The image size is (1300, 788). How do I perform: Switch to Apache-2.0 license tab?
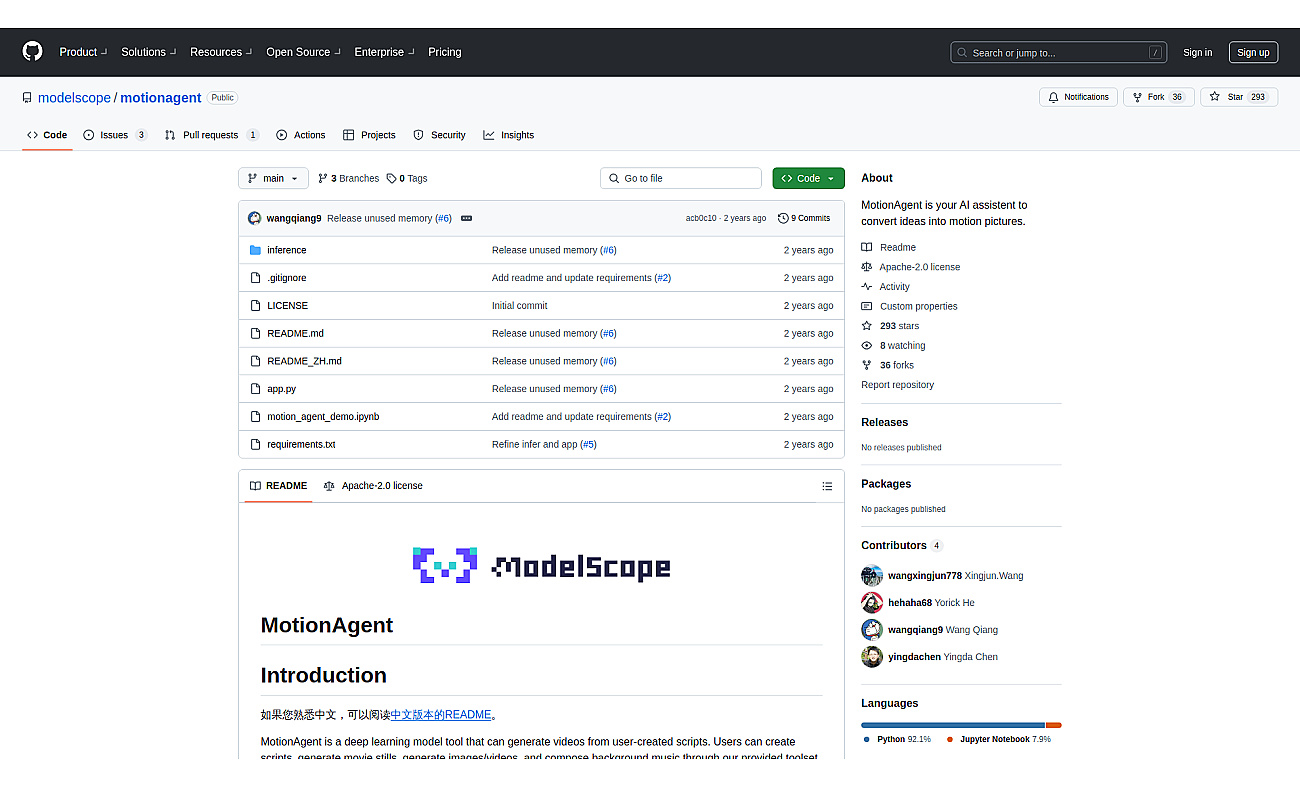[373, 486]
